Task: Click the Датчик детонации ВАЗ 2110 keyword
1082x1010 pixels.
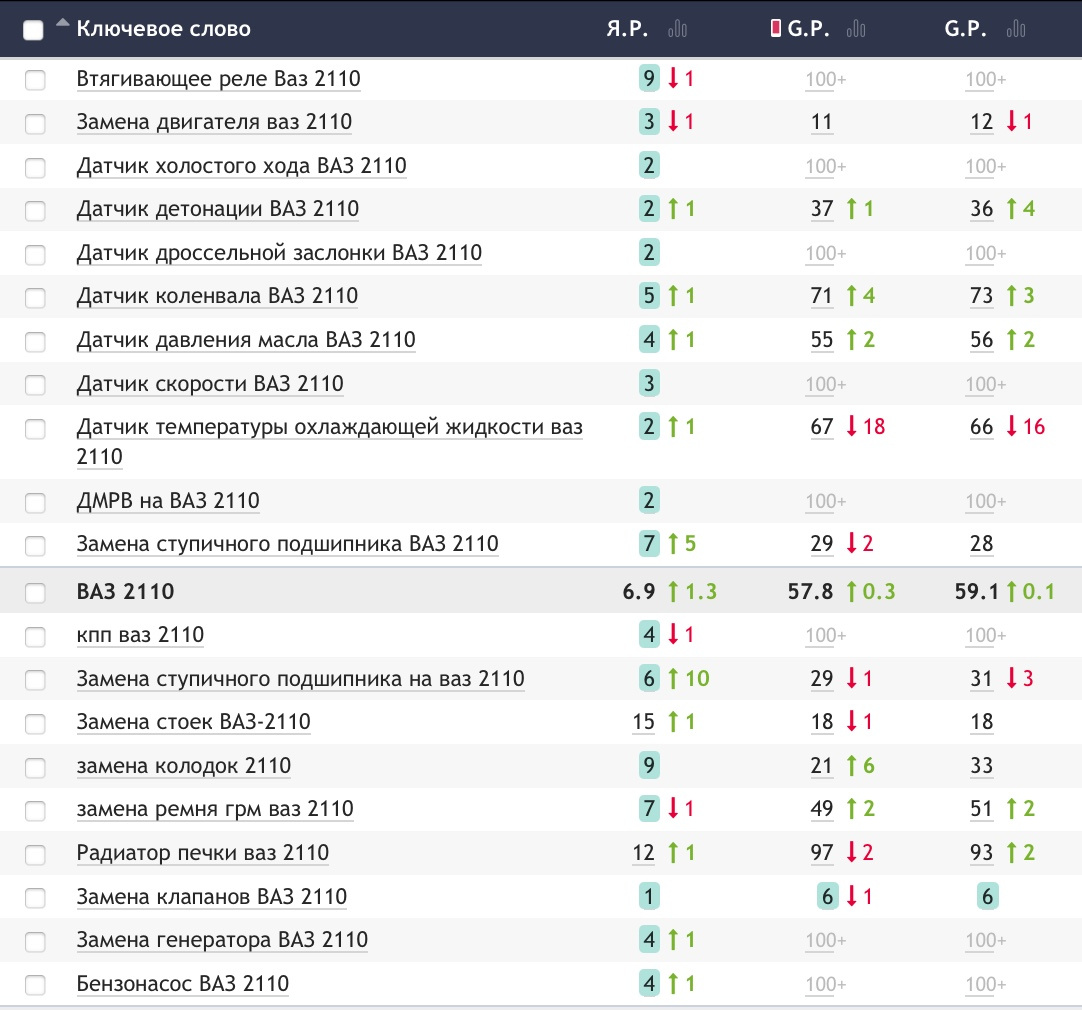Action: tap(217, 209)
